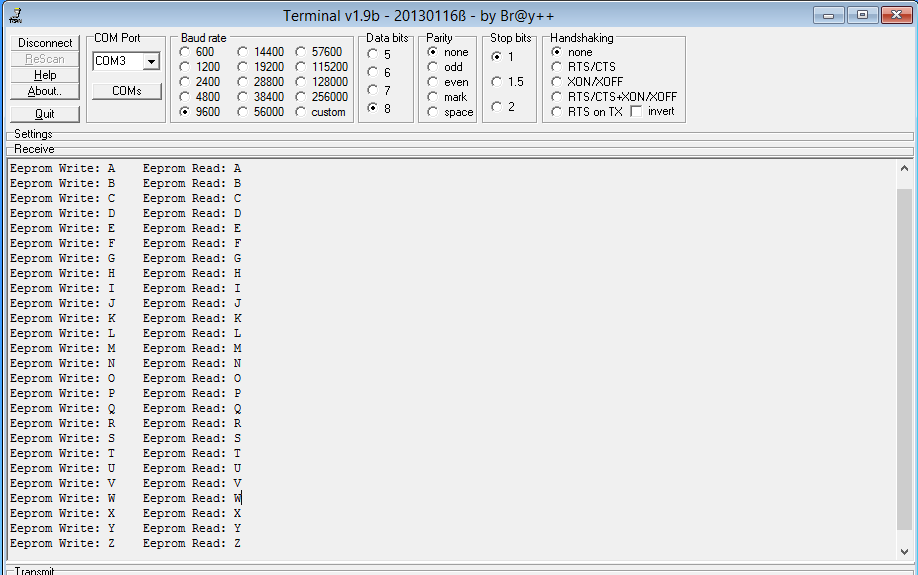Click the Disconnect button
Screen dimensions: 918x575
tap(45, 43)
